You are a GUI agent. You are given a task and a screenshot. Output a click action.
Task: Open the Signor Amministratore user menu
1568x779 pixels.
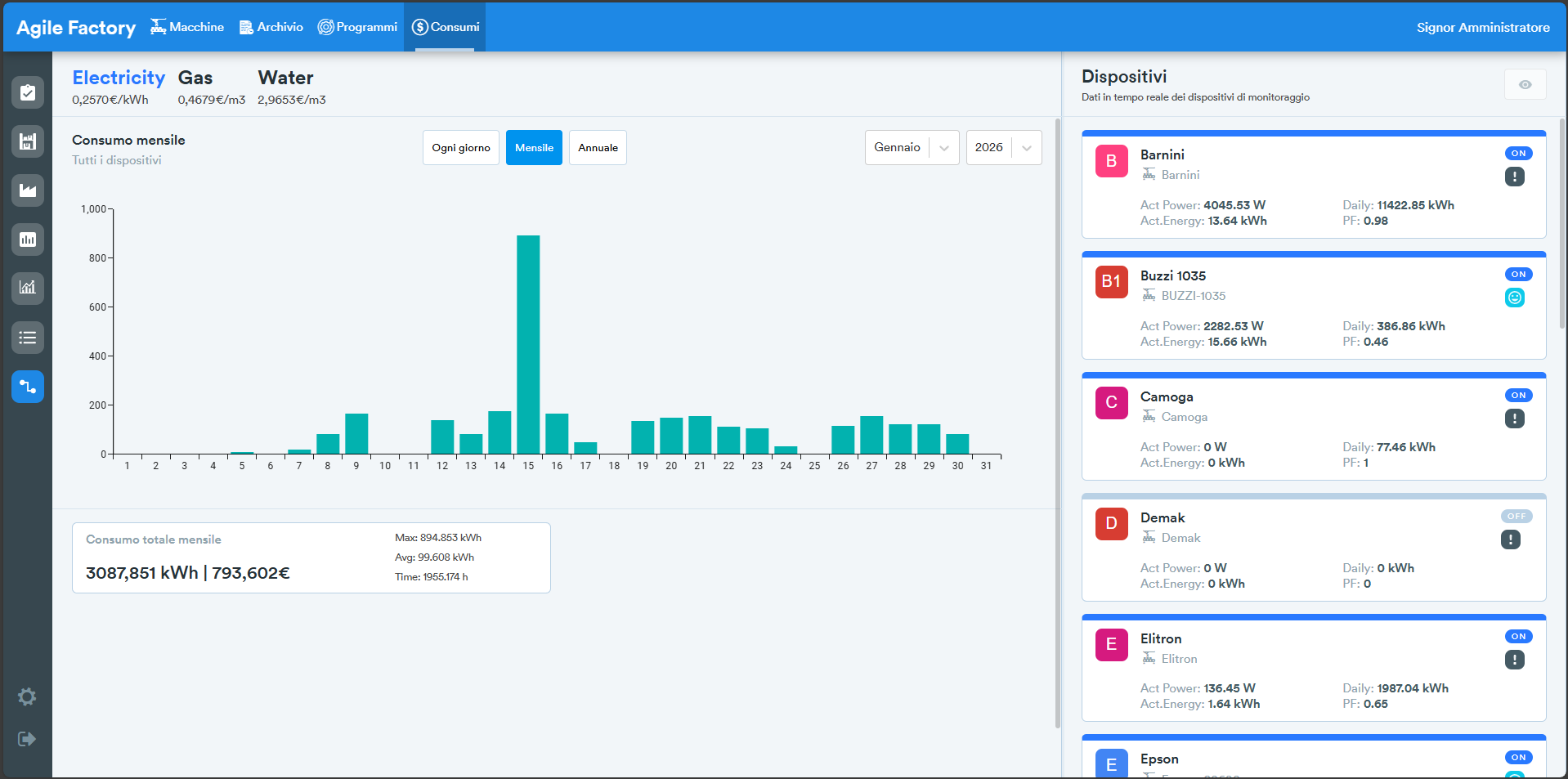[x=1483, y=28]
